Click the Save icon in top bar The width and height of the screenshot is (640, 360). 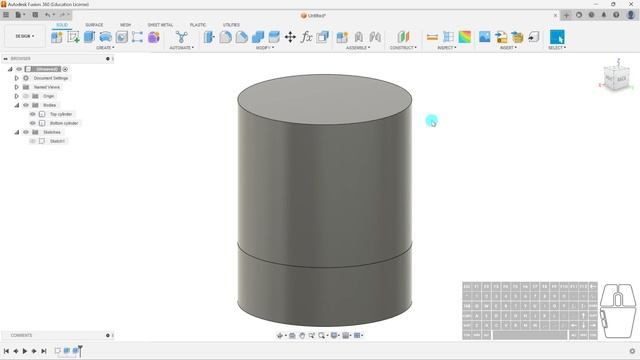pyautogui.click(x=35, y=15)
